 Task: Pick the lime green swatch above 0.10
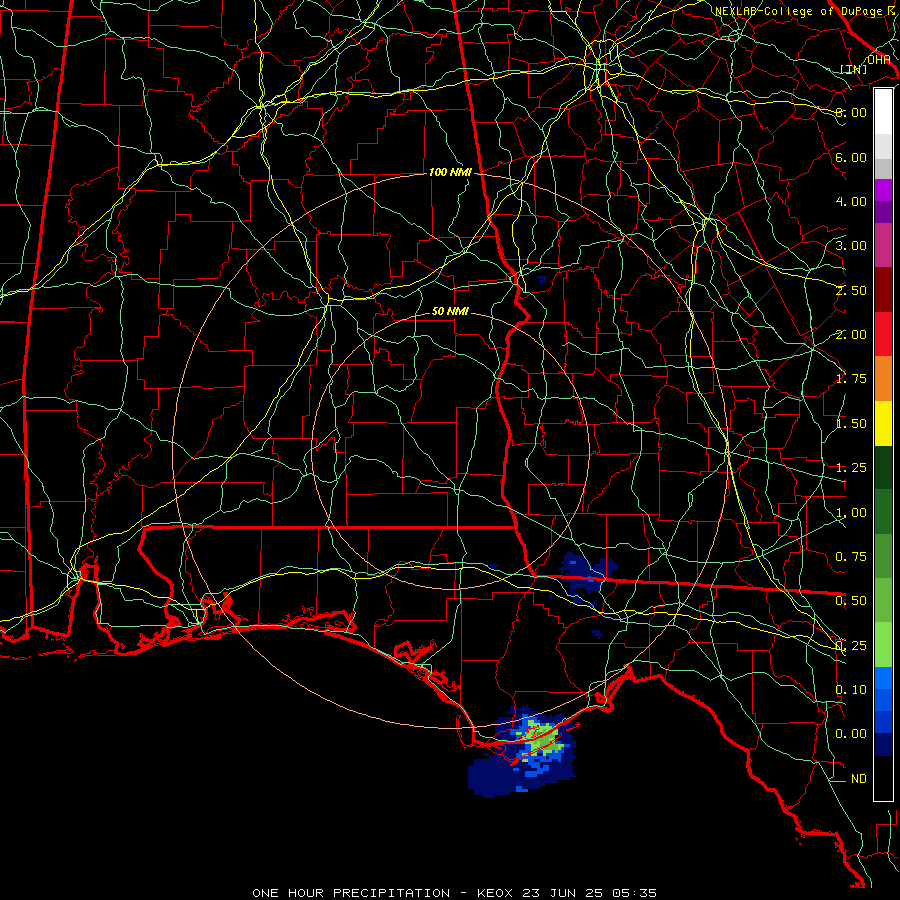click(x=883, y=645)
